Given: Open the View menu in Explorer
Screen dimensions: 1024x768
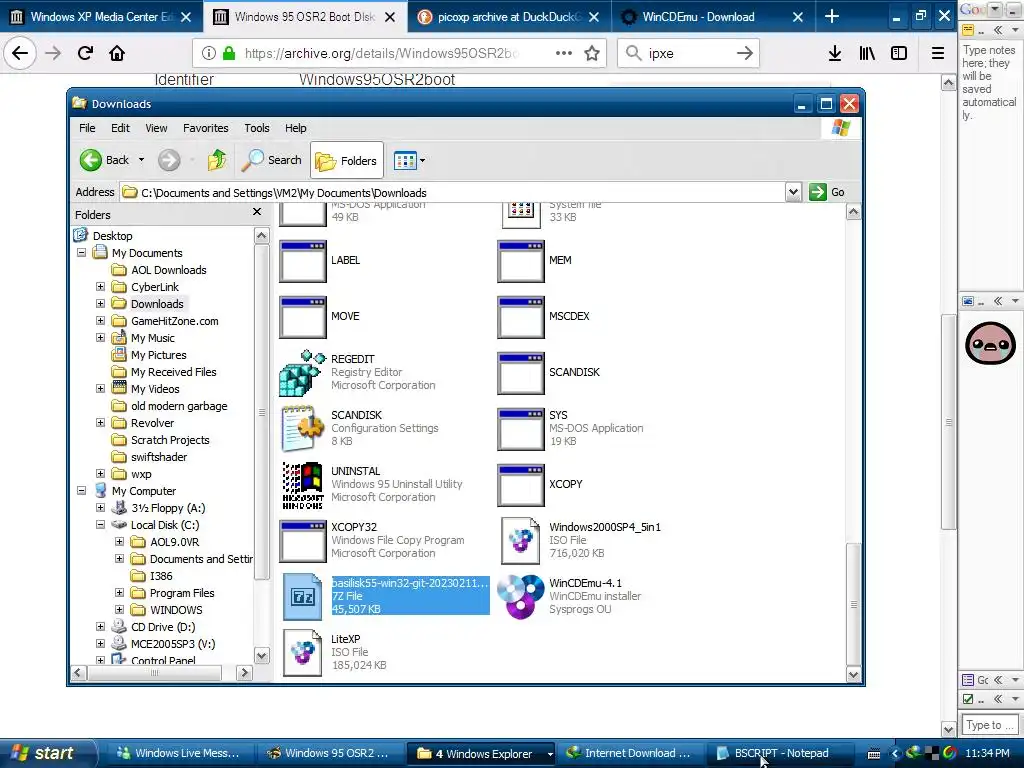Looking at the screenshot, I should [156, 128].
